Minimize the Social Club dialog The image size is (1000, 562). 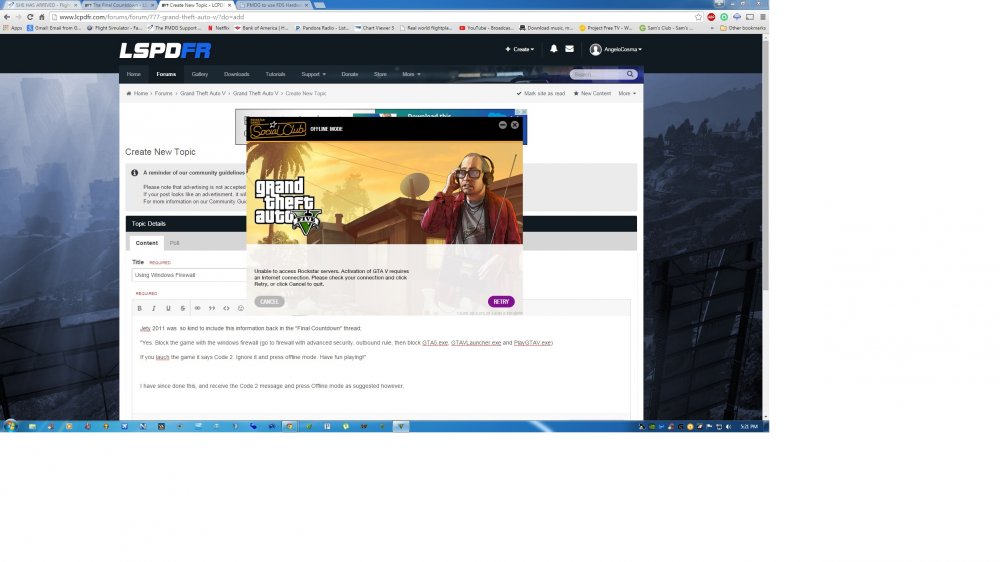point(503,125)
